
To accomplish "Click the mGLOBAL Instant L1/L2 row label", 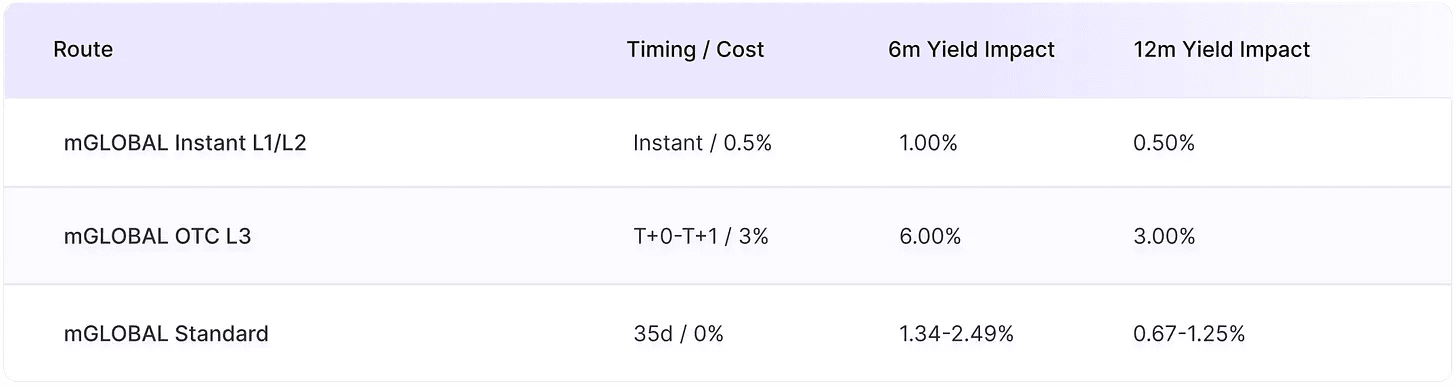I will click(x=185, y=143).
